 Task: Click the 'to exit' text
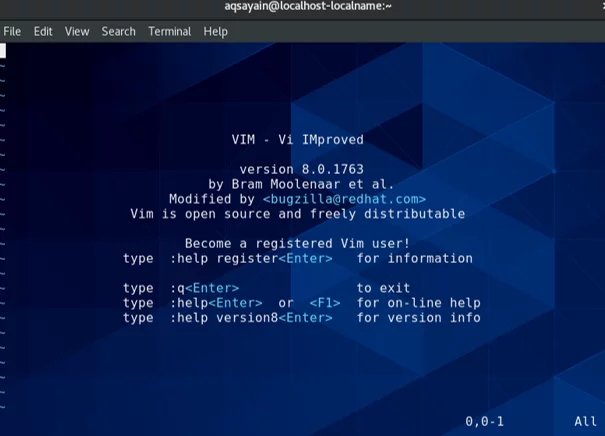coord(383,288)
